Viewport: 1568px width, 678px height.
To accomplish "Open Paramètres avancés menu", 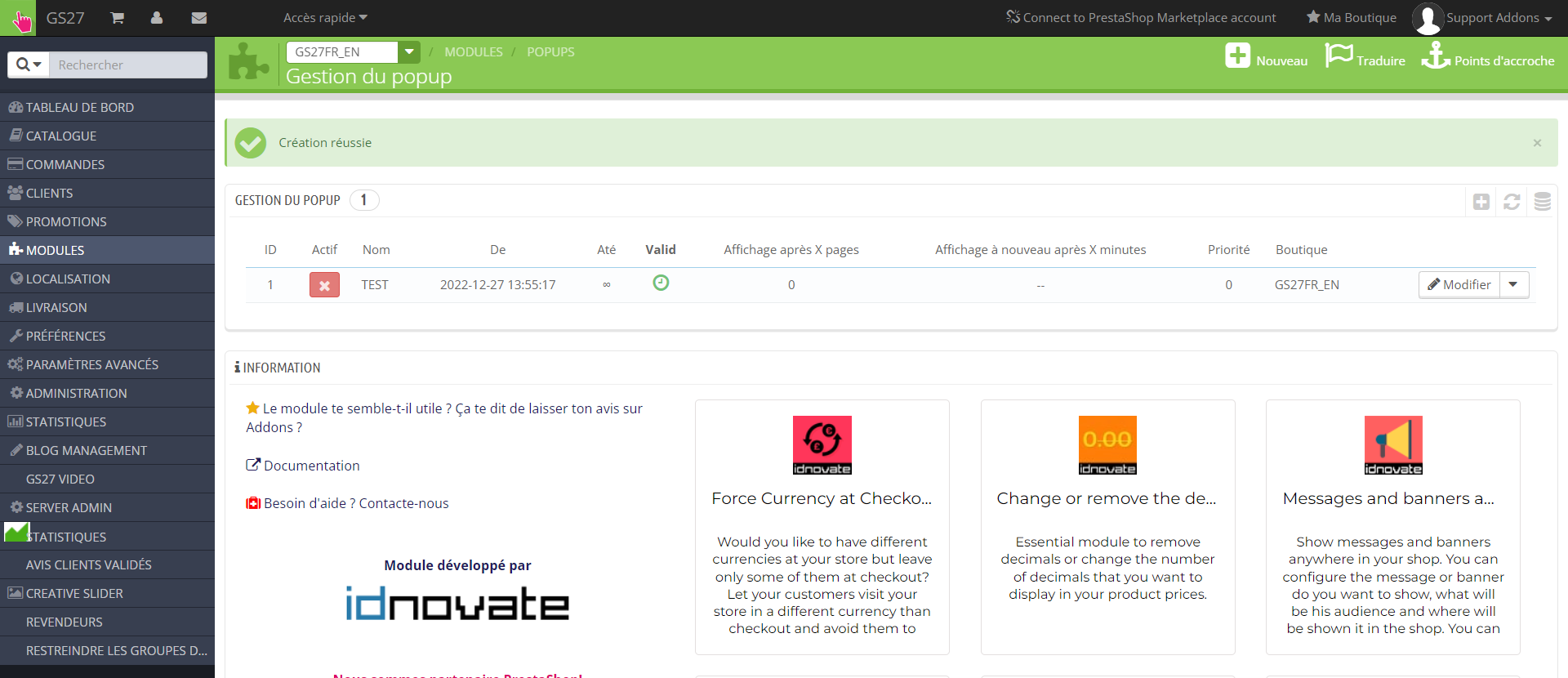I will [x=107, y=364].
